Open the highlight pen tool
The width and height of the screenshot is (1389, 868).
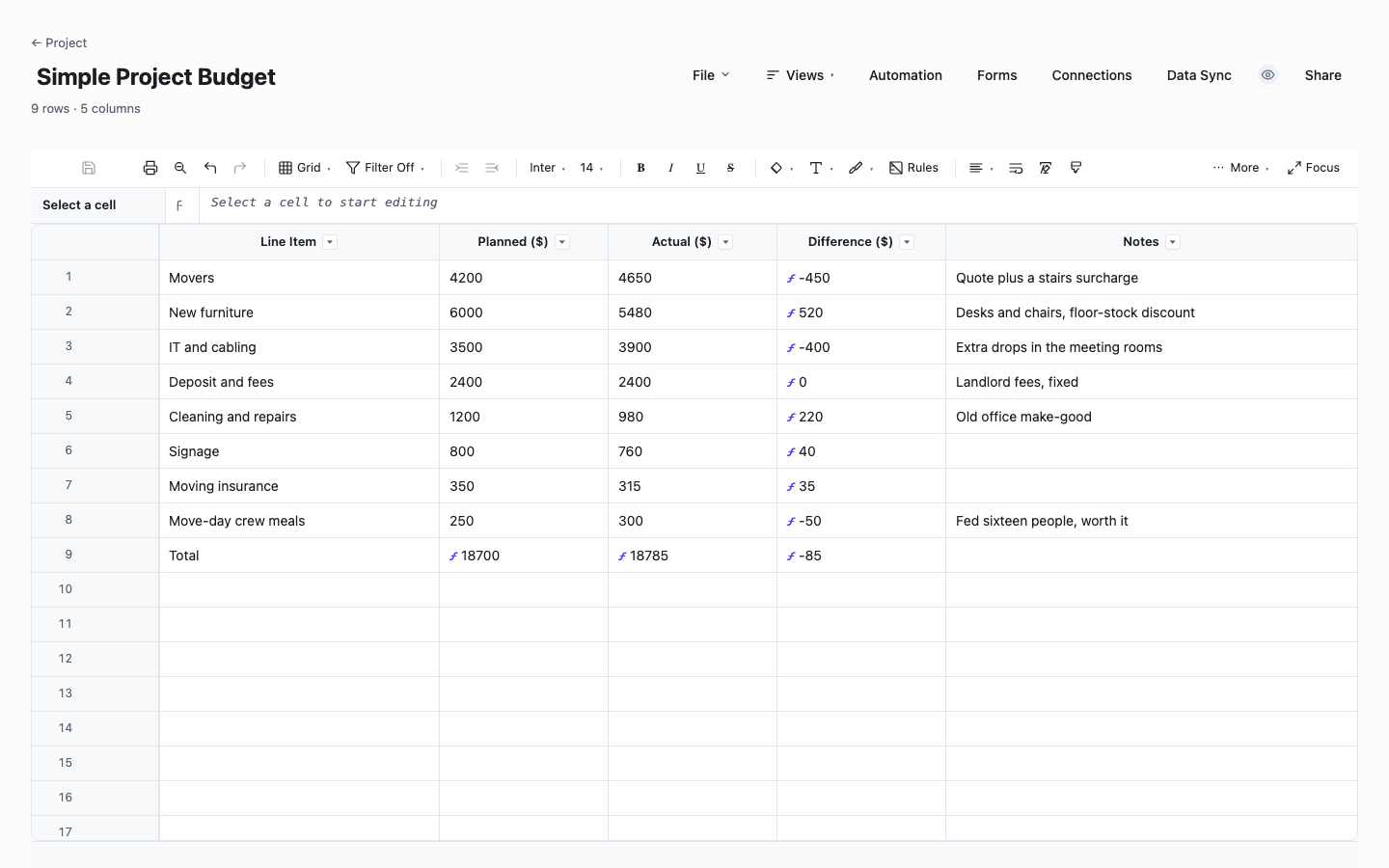coord(860,168)
